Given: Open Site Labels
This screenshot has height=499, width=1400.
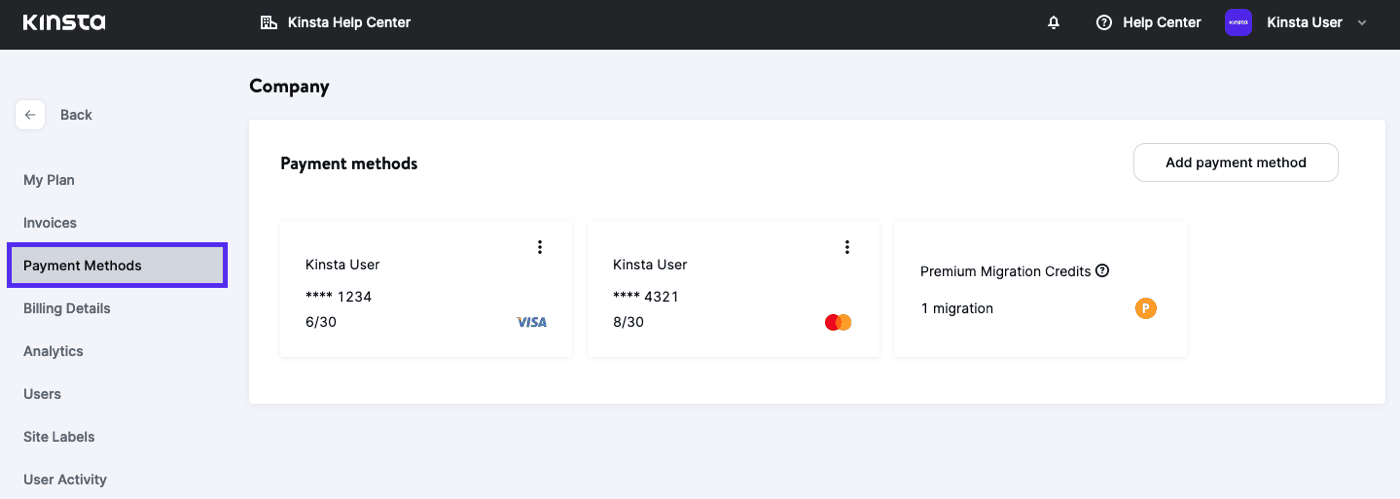Looking at the screenshot, I should (59, 437).
